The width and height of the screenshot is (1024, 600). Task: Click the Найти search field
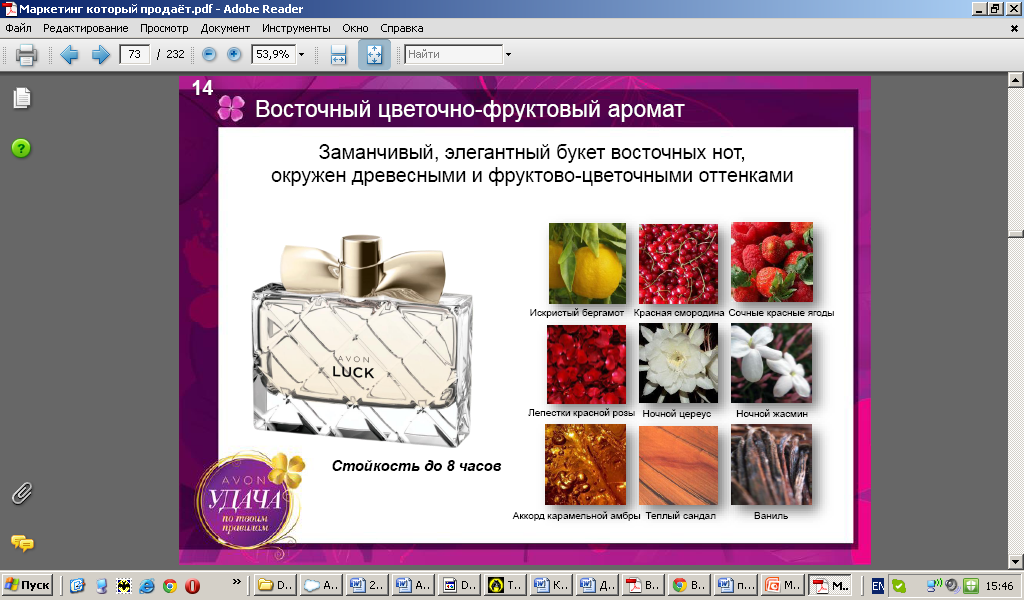click(x=453, y=54)
